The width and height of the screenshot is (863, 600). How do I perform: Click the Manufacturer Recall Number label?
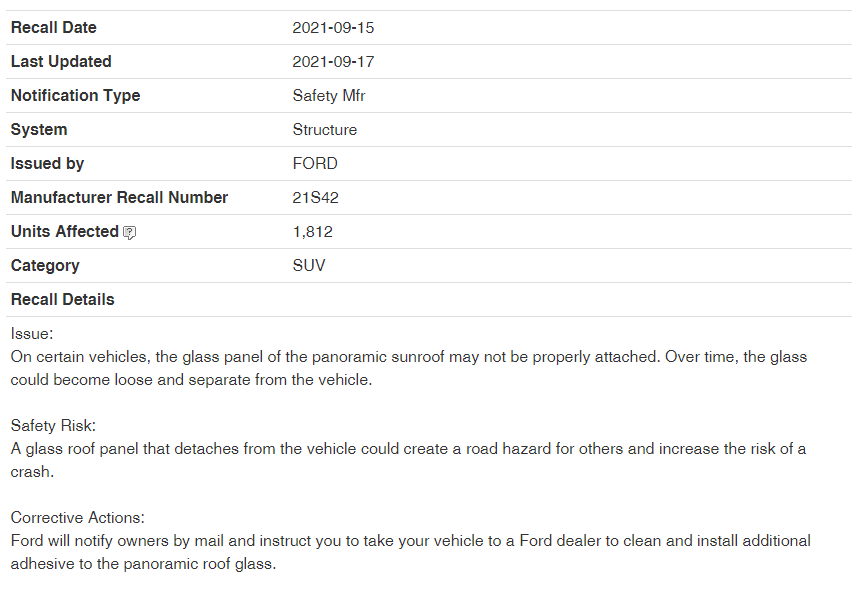coord(119,198)
